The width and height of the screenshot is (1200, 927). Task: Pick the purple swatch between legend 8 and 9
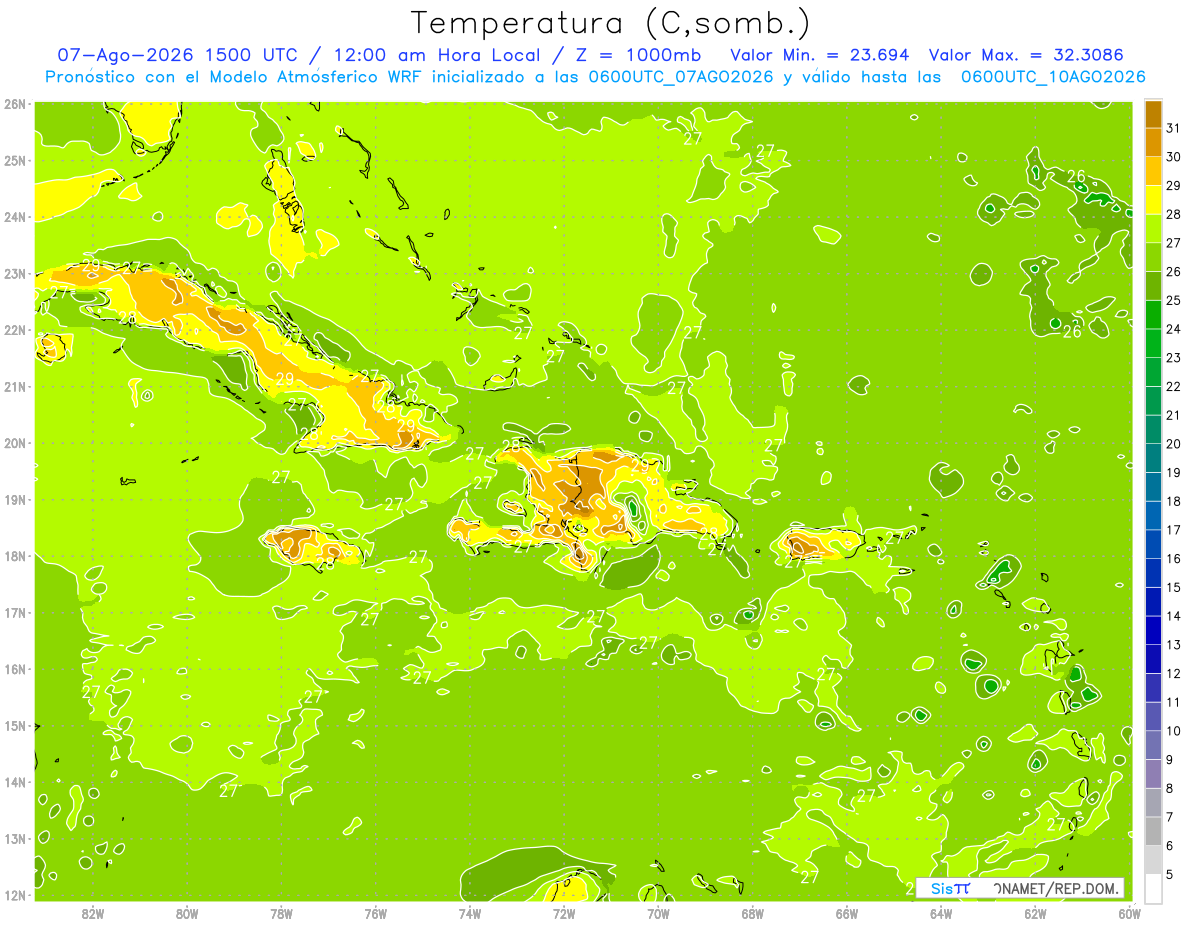click(x=1153, y=774)
